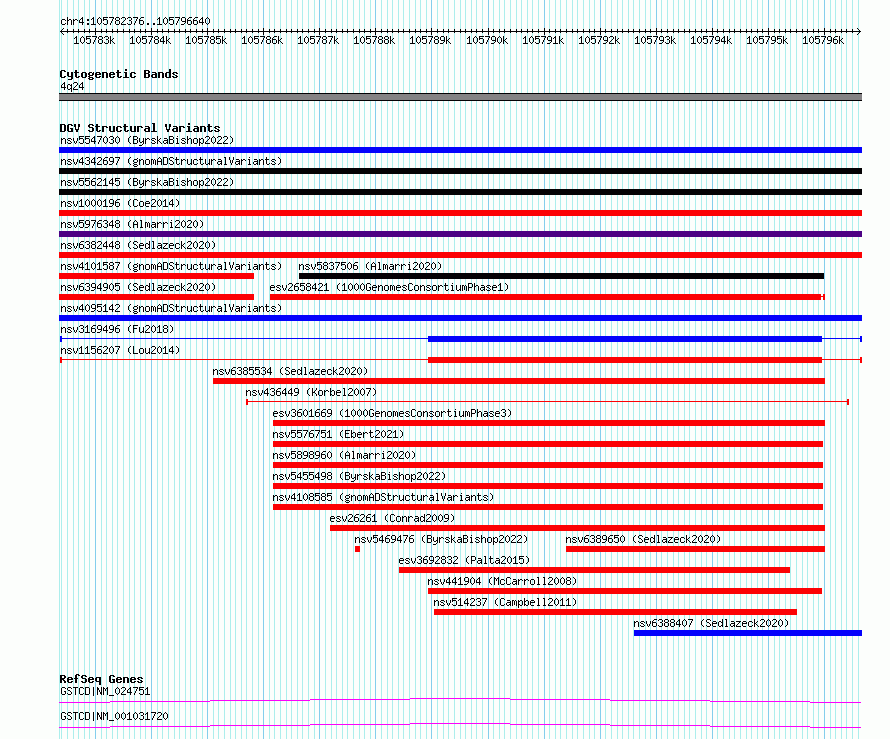This screenshot has height=739, width=890.
Task: Click the nsv441904 (McCarroll2008) label
Action: pyautogui.click(x=502, y=581)
